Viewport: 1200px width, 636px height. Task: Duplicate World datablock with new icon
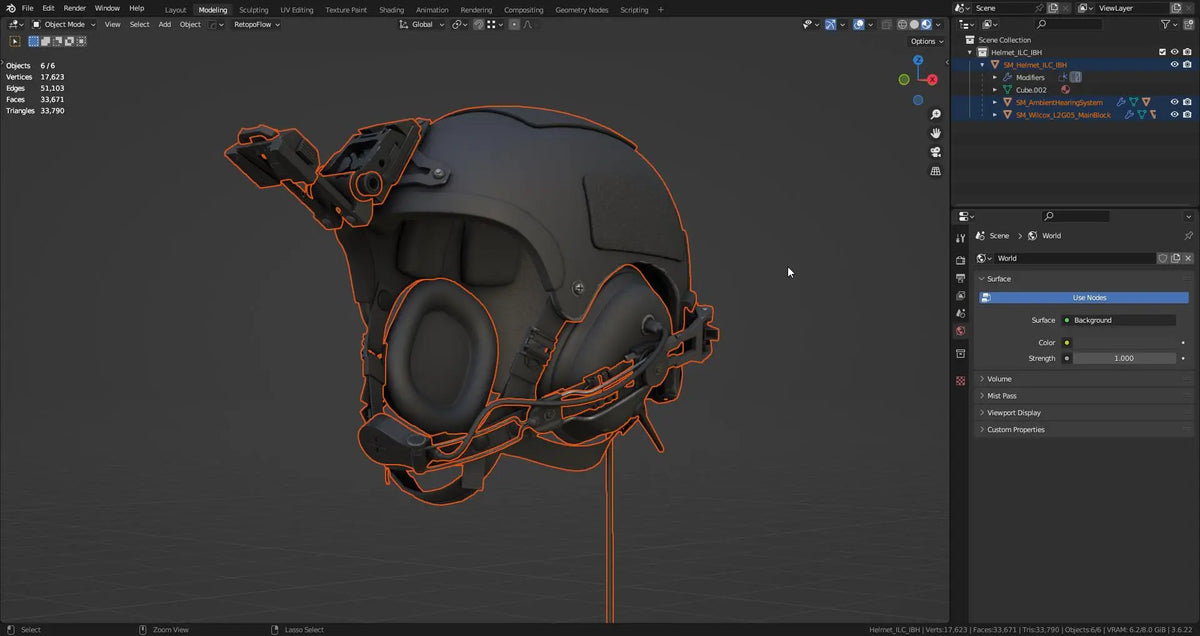(1176, 258)
